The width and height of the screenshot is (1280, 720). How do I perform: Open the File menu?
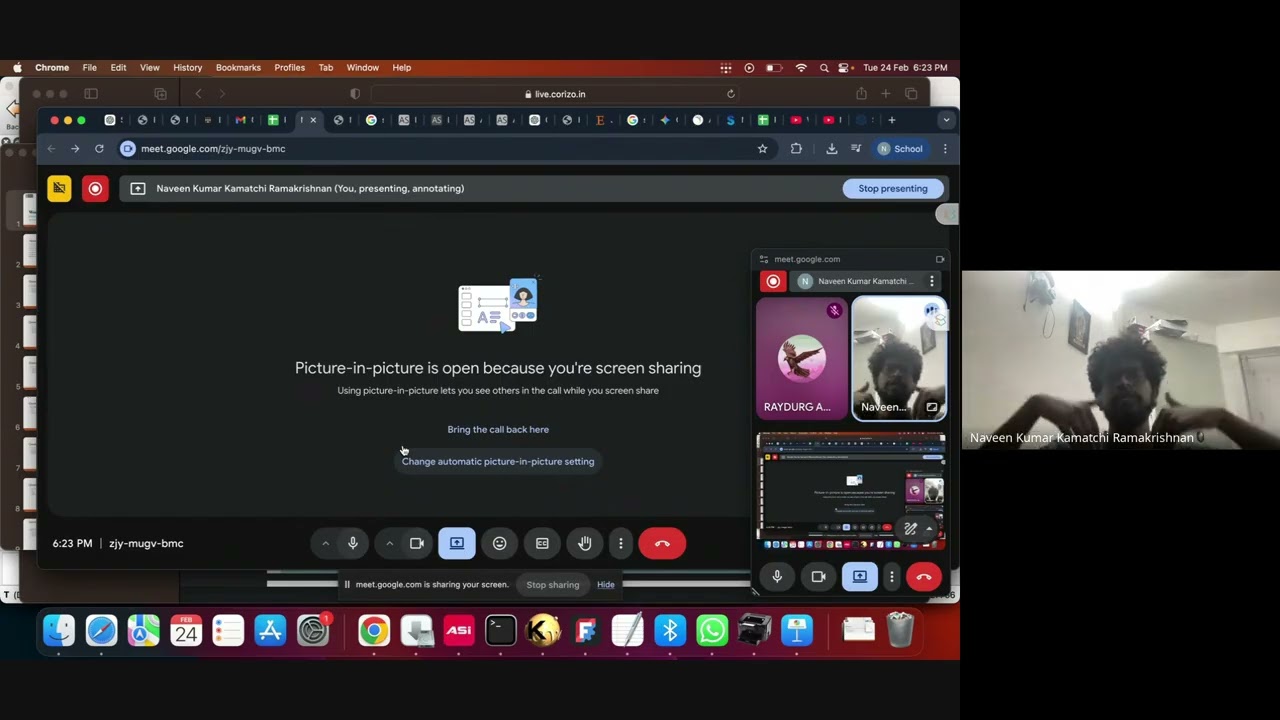pos(90,67)
